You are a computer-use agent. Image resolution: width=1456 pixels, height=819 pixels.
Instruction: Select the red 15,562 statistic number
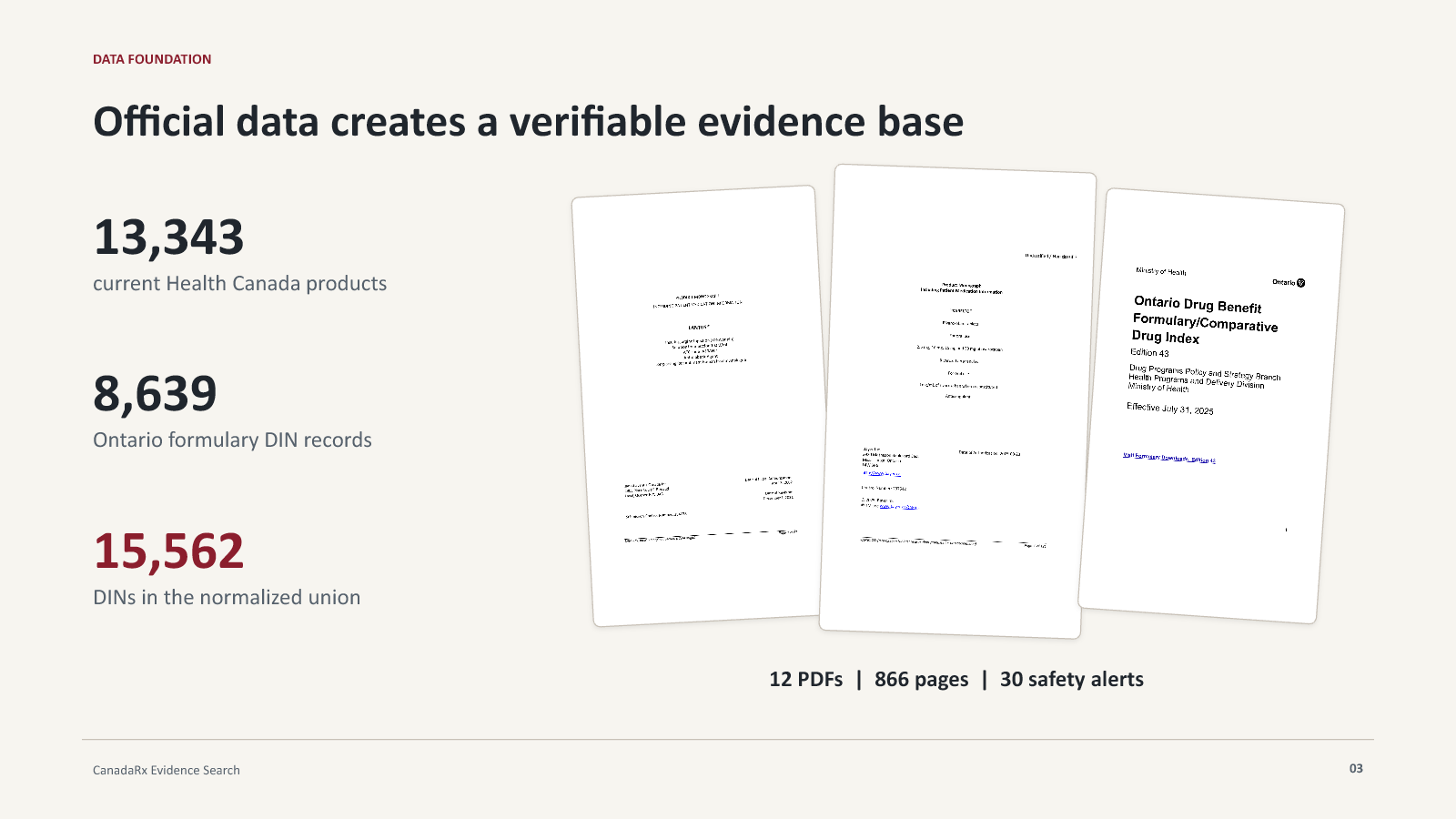point(168,551)
